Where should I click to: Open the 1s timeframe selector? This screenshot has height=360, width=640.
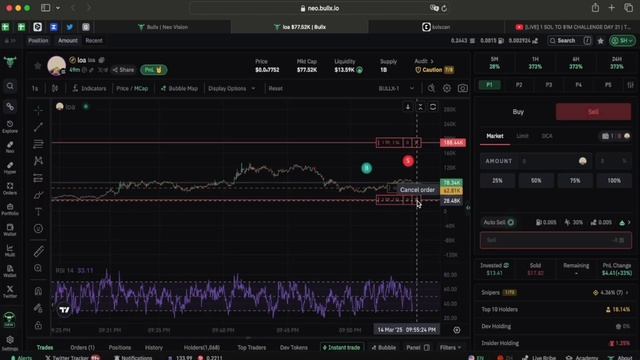pos(35,88)
